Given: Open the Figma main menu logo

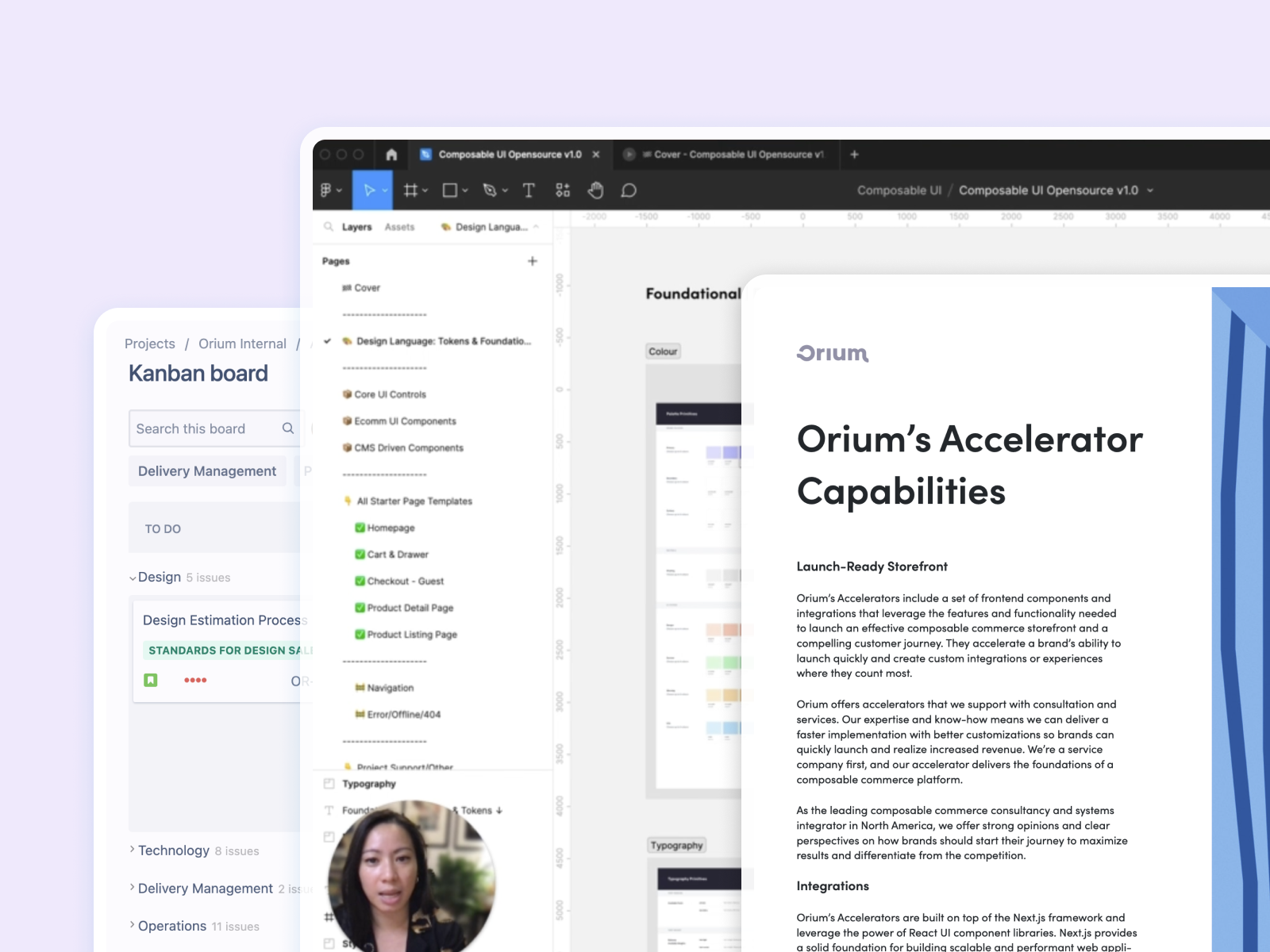Looking at the screenshot, I should 325,190.
